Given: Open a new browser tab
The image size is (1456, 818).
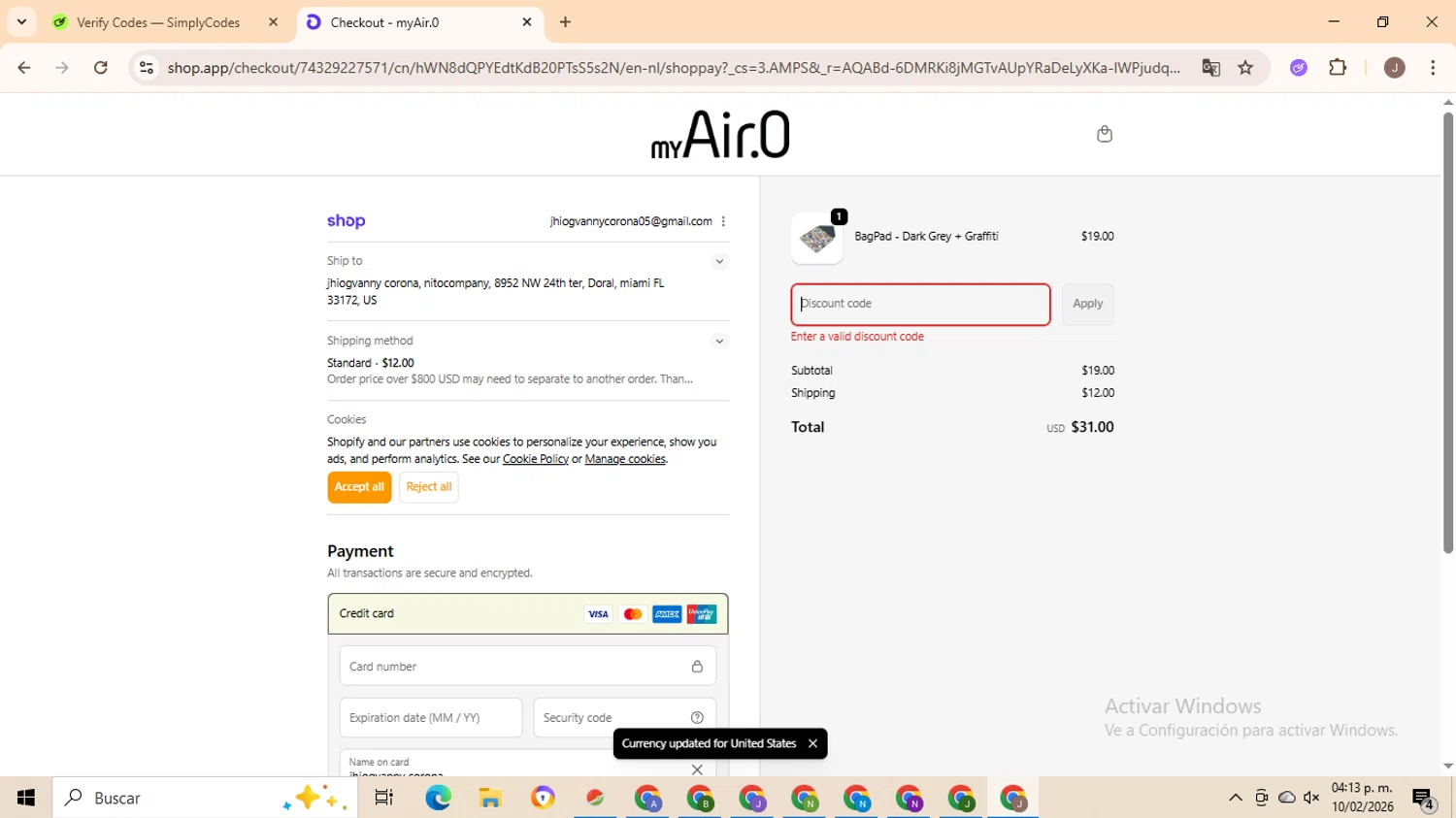Looking at the screenshot, I should point(566,22).
